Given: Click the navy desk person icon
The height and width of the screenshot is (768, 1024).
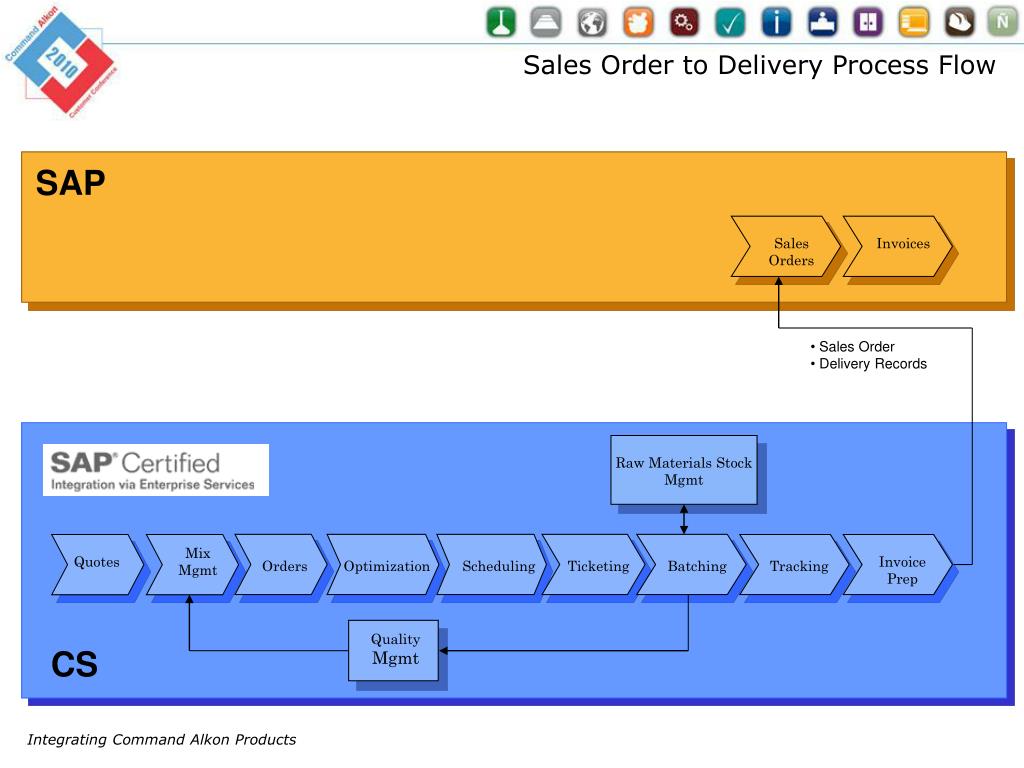Looking at the screenshot, I should 822,22.
